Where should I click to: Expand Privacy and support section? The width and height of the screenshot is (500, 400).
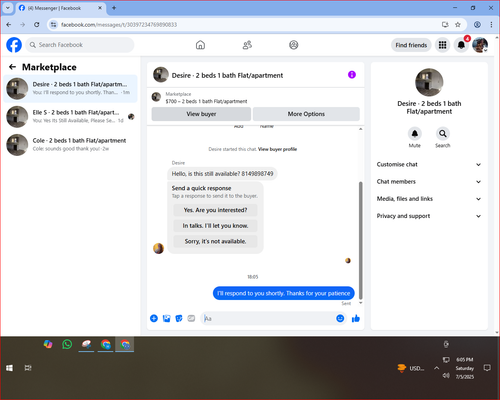click(x=429, y=216)
